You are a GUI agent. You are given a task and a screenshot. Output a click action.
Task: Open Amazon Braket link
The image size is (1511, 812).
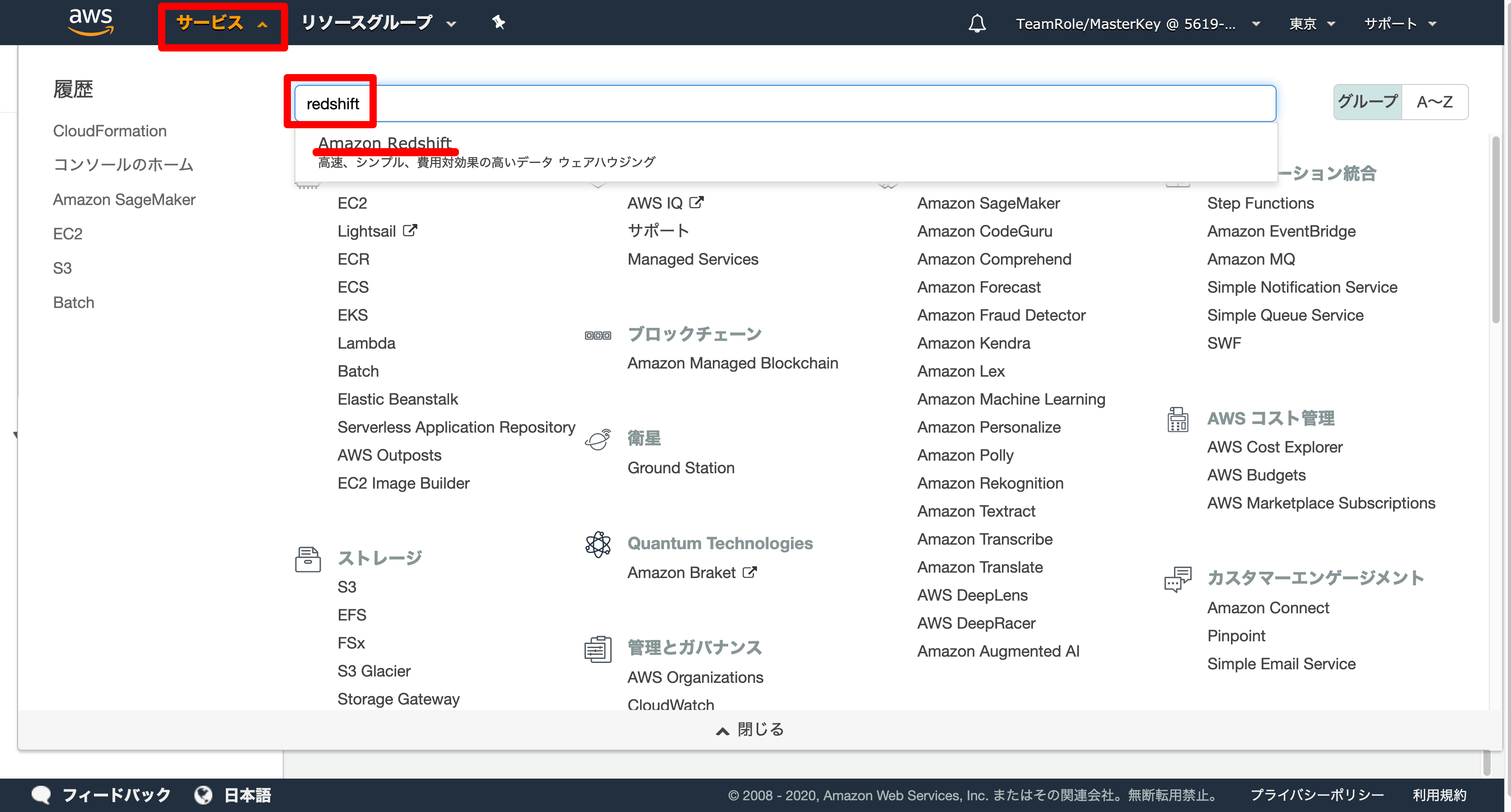[692, 572]
